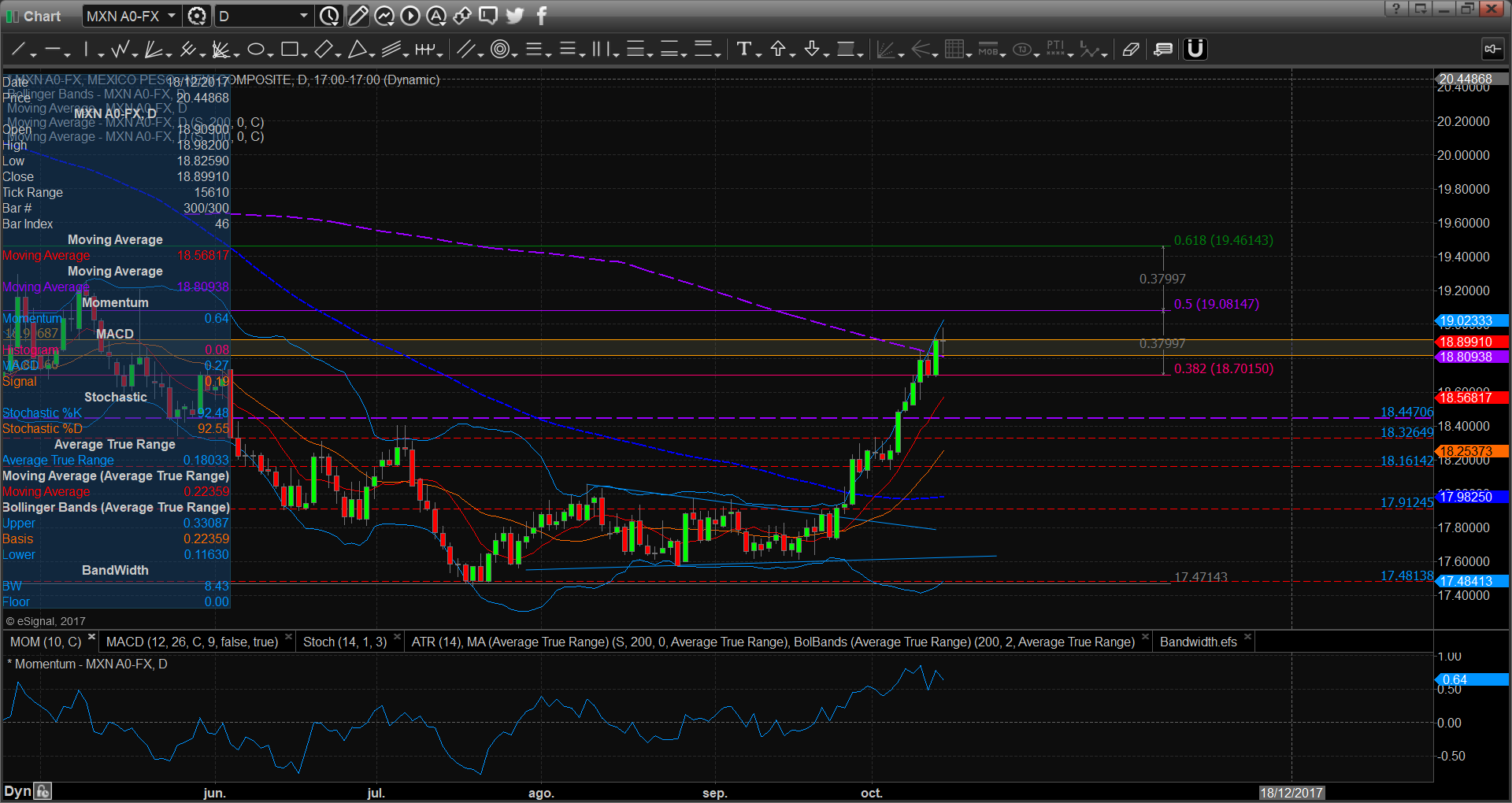1512x803 pixels.
Task: Click the 17.98250 blue price tag
Action: click(1472, 497)
